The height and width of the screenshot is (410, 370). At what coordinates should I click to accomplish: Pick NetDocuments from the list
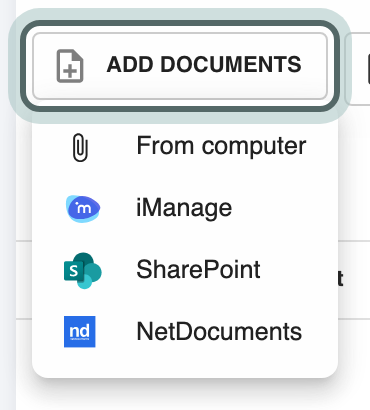[185, 332]
